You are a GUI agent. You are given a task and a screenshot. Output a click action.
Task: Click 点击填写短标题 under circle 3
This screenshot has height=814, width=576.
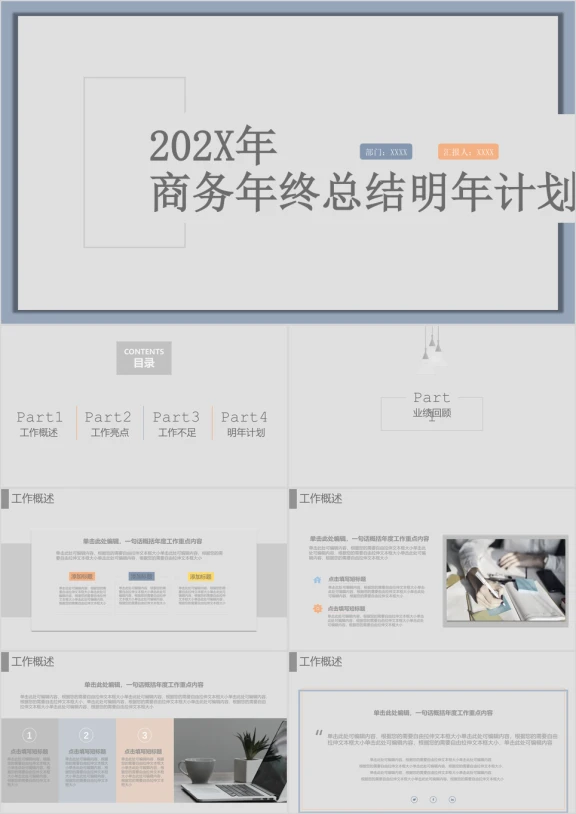[x=144, y=751]
